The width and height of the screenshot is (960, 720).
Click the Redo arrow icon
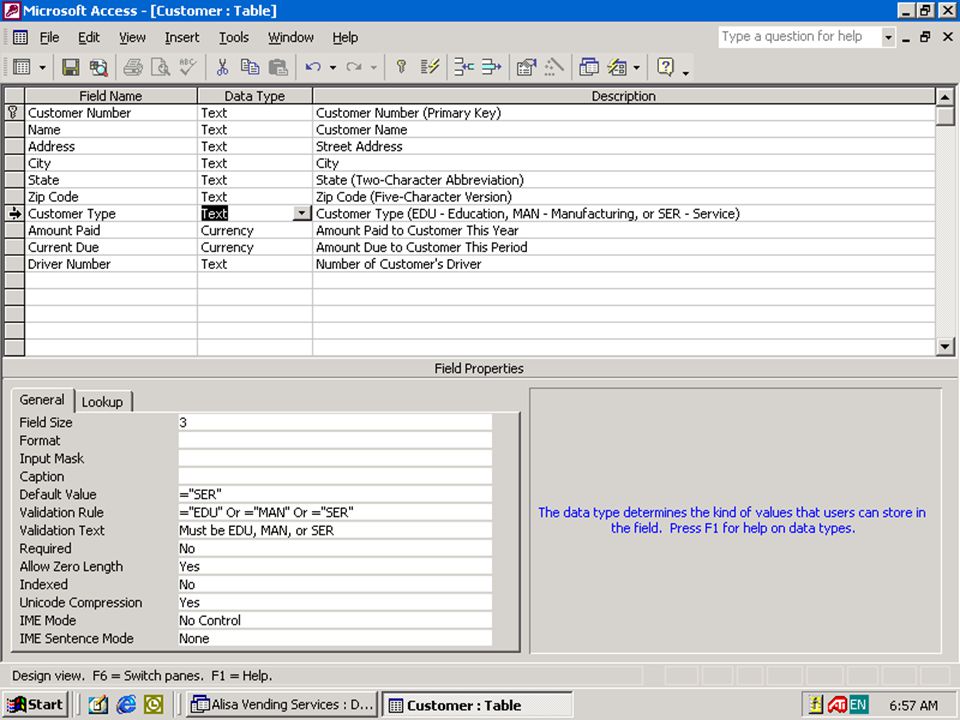(354, 67)
